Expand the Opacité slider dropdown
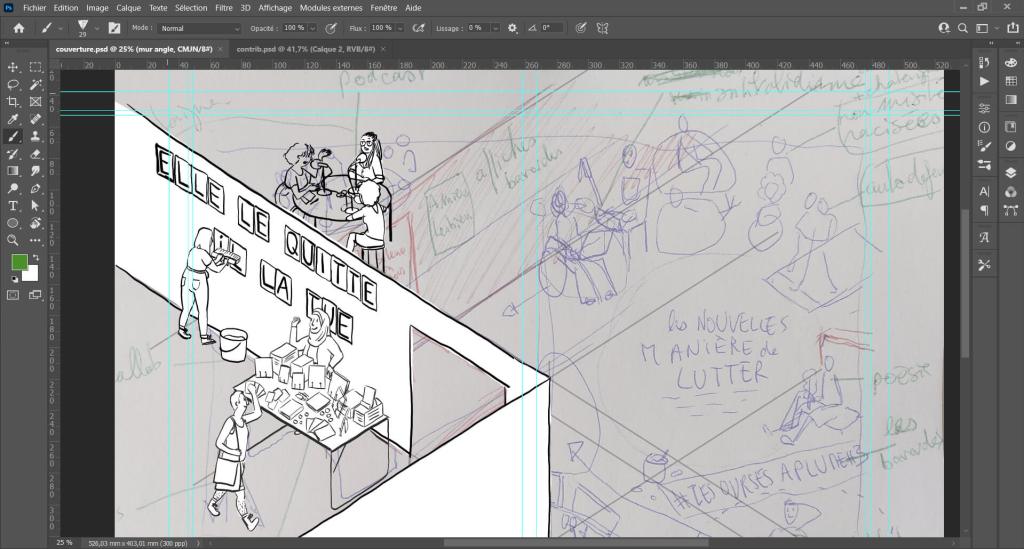 point(314,28)
